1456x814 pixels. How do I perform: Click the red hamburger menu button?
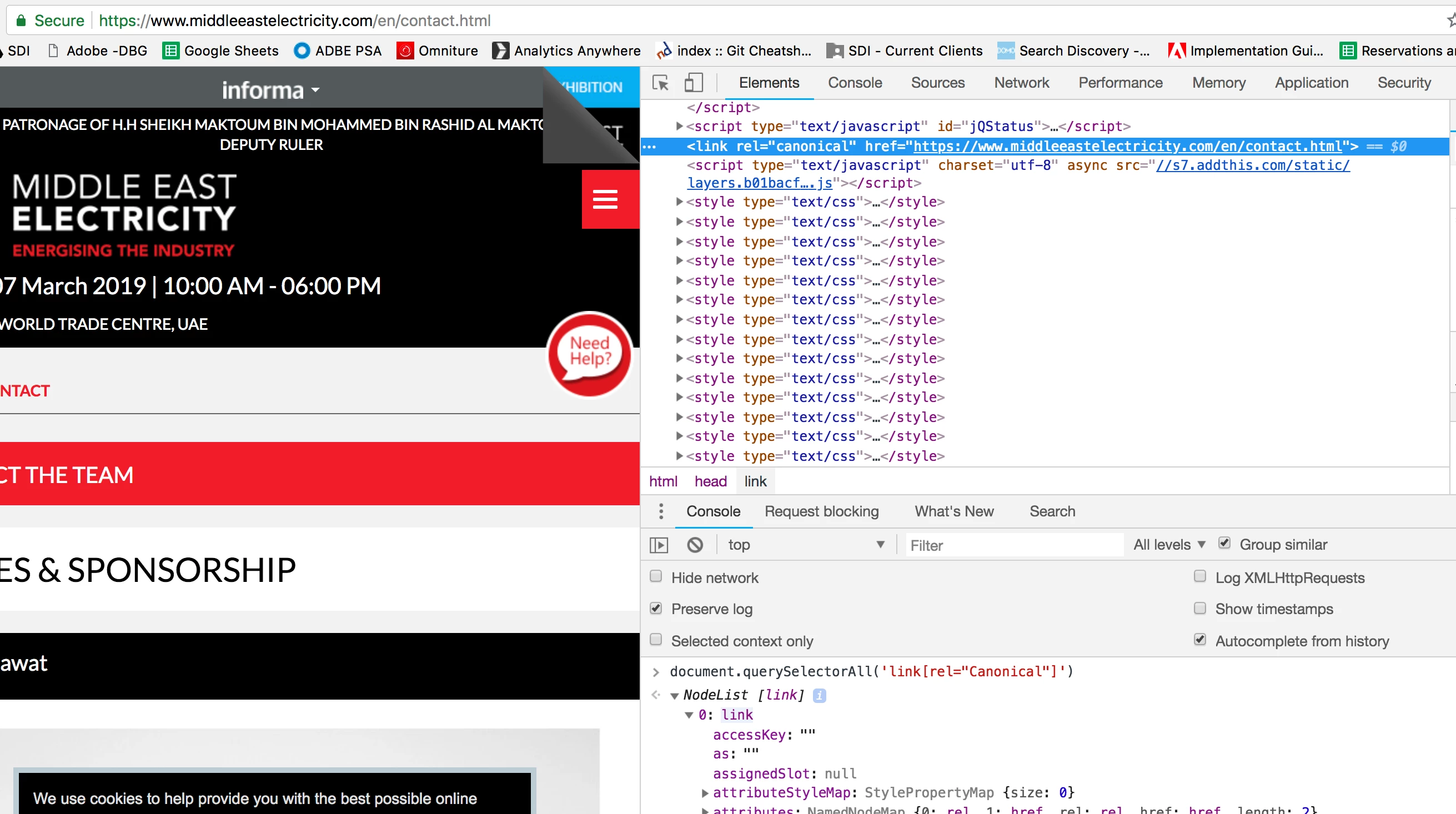coord(605,199)
